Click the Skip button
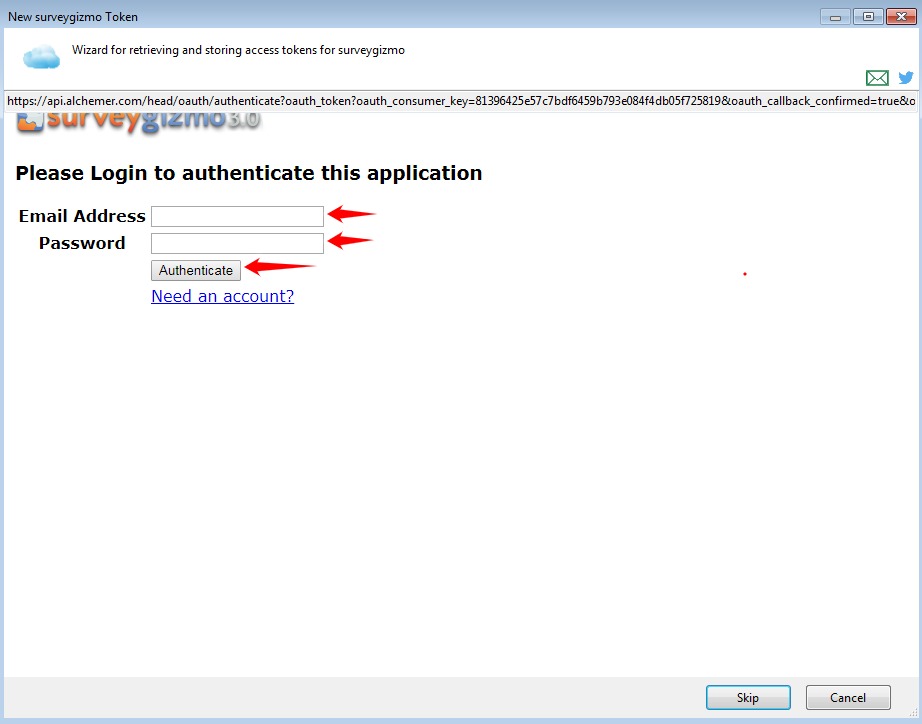The image size is (922, 724). tap(748, 698)
